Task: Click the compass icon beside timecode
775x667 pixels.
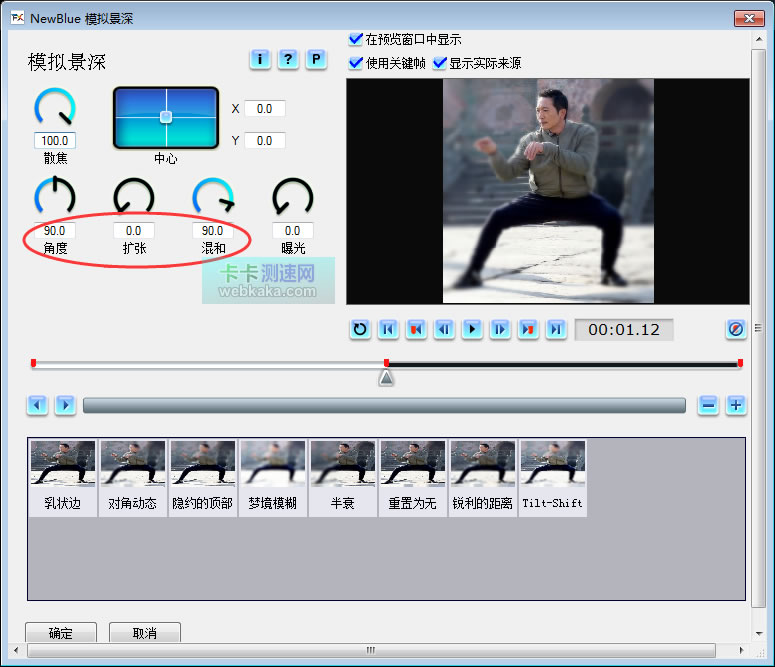Action: pos(736,329)
